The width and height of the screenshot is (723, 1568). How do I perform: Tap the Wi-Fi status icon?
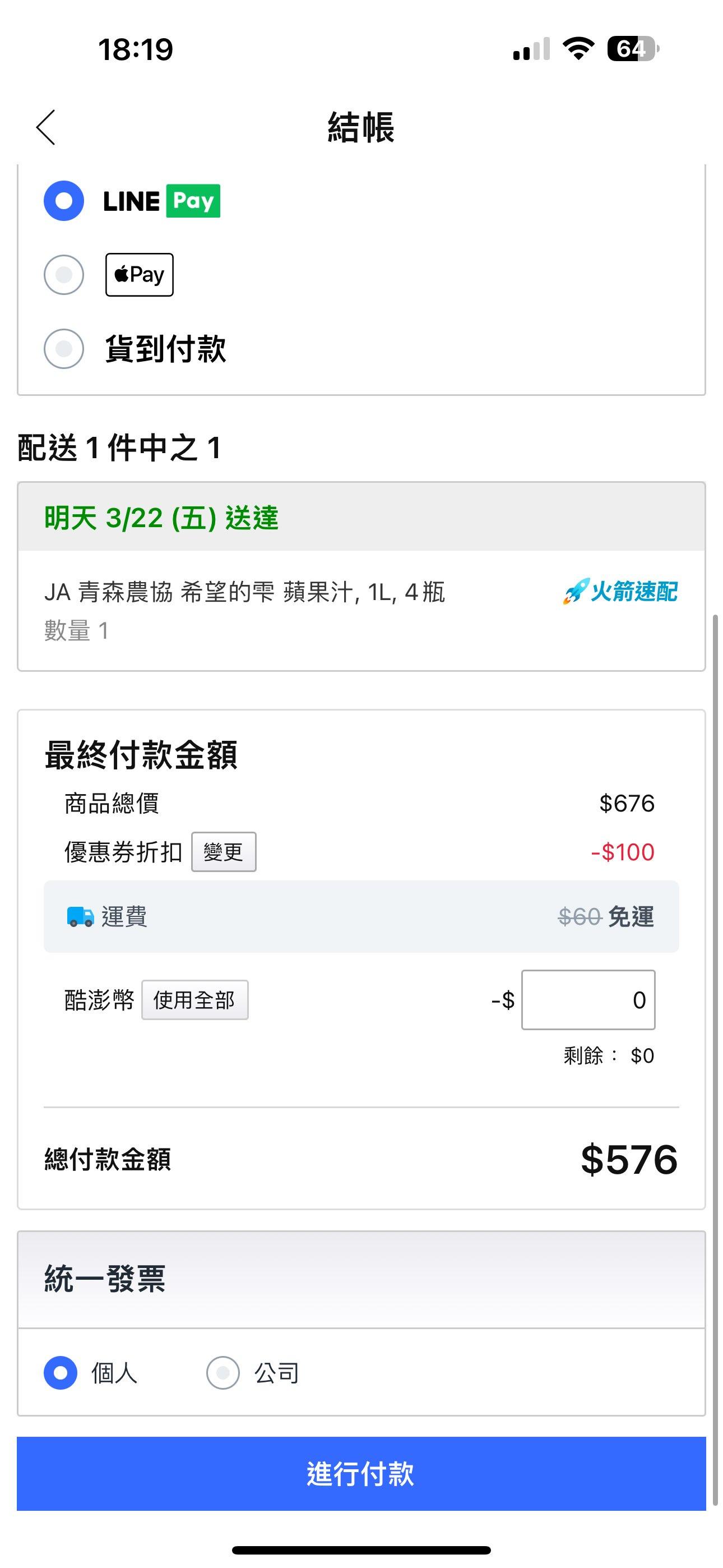click(578, 49)
